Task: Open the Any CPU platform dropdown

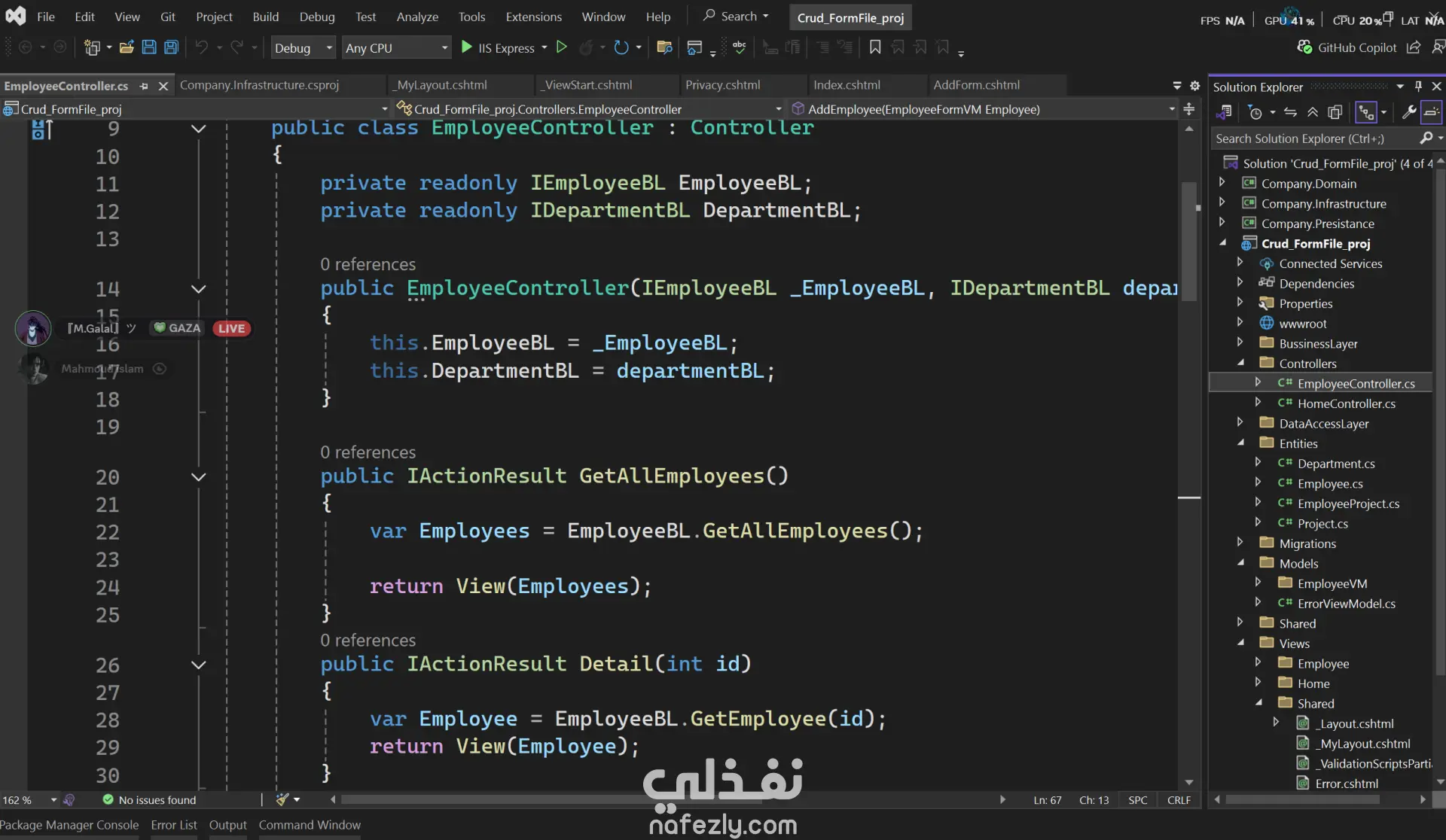Action: [396, 47]
